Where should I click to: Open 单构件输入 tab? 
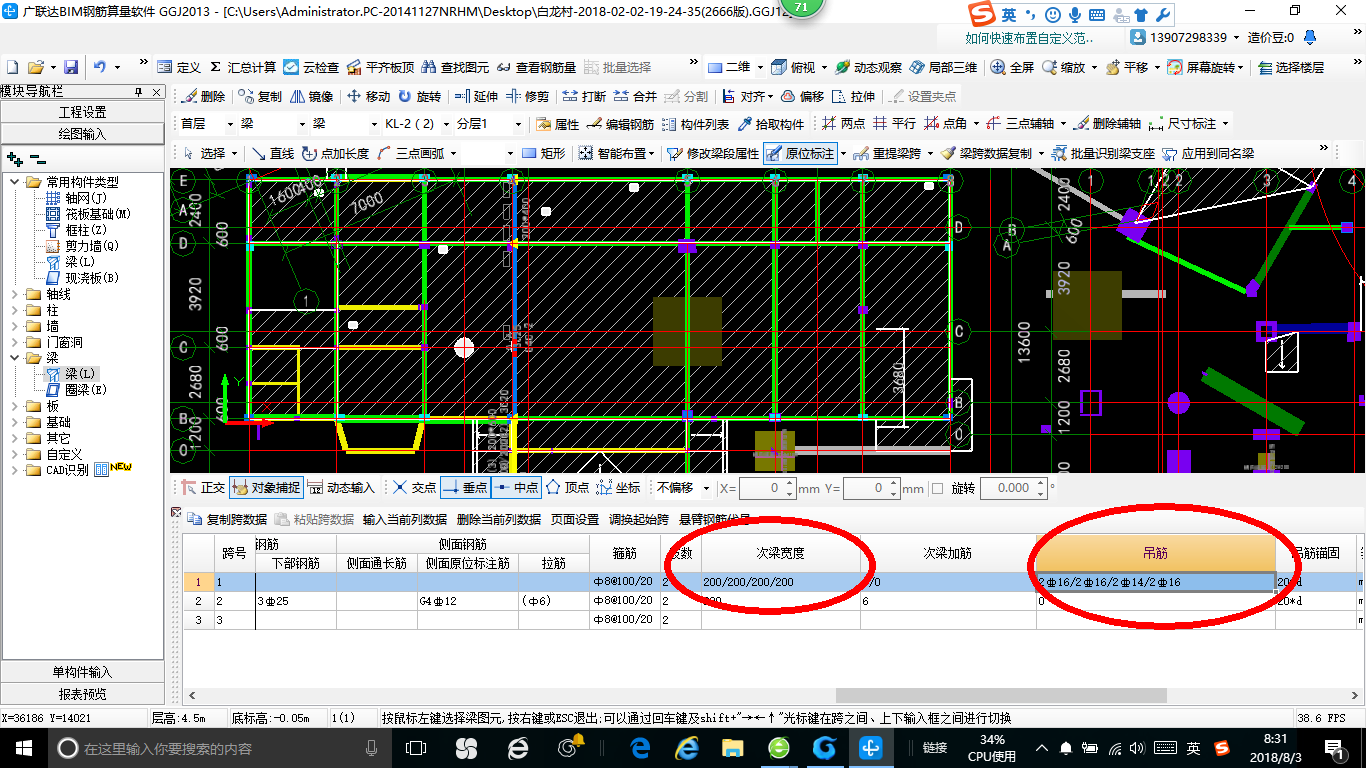coord(82,672)
